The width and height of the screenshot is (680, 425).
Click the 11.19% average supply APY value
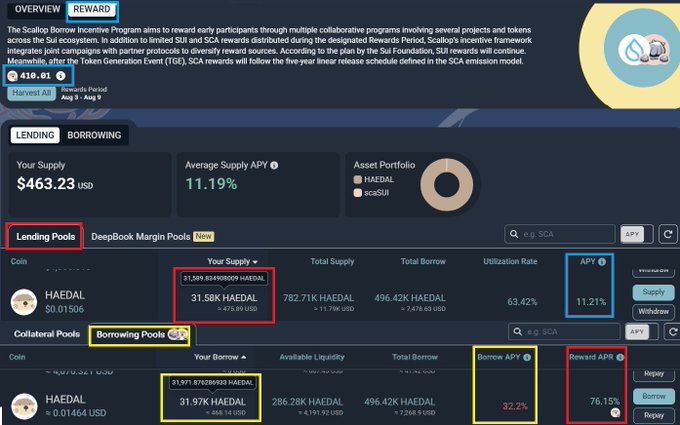pos(211,184)
